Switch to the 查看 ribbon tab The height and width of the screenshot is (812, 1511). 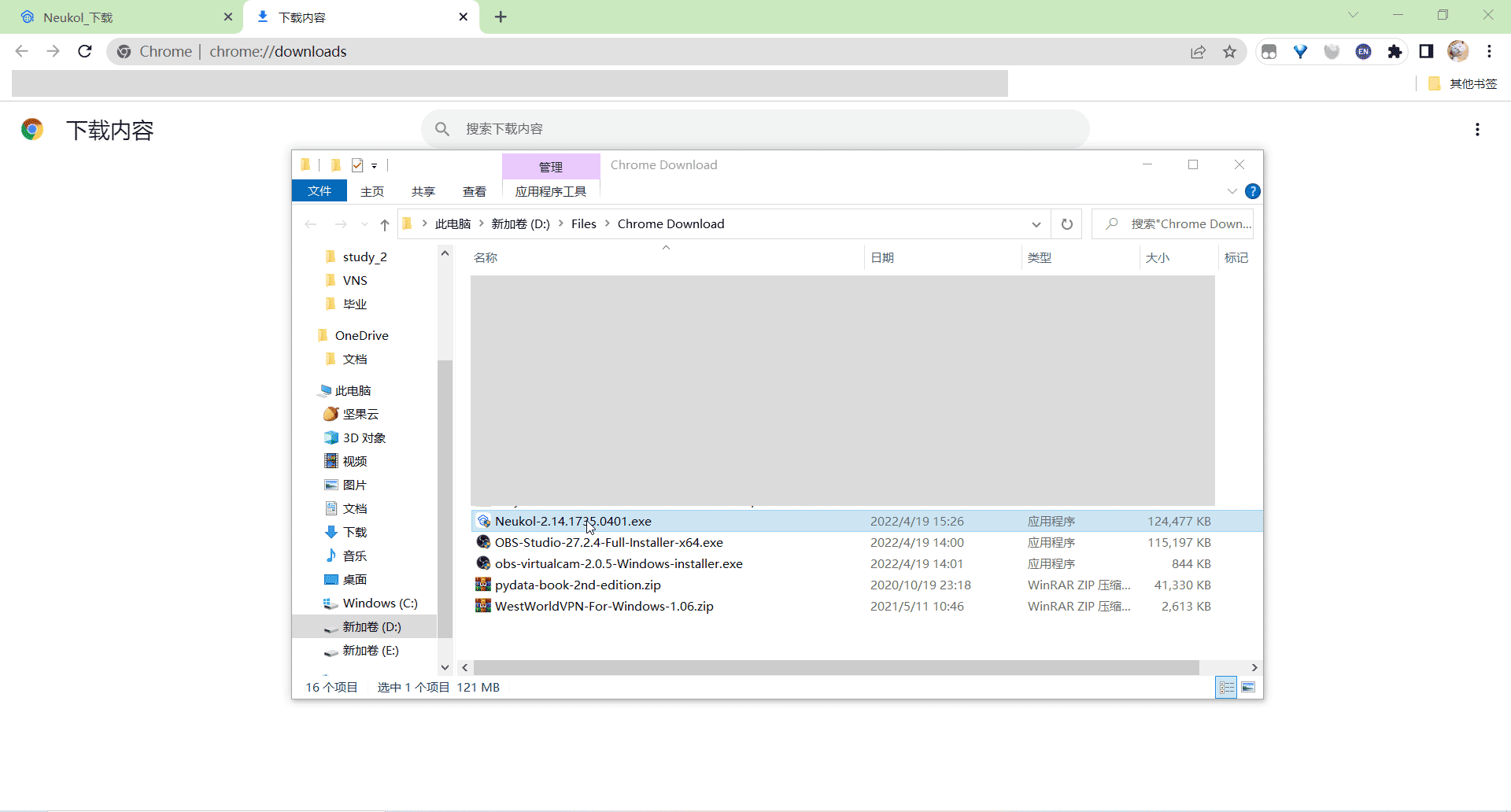click(475, 191)
